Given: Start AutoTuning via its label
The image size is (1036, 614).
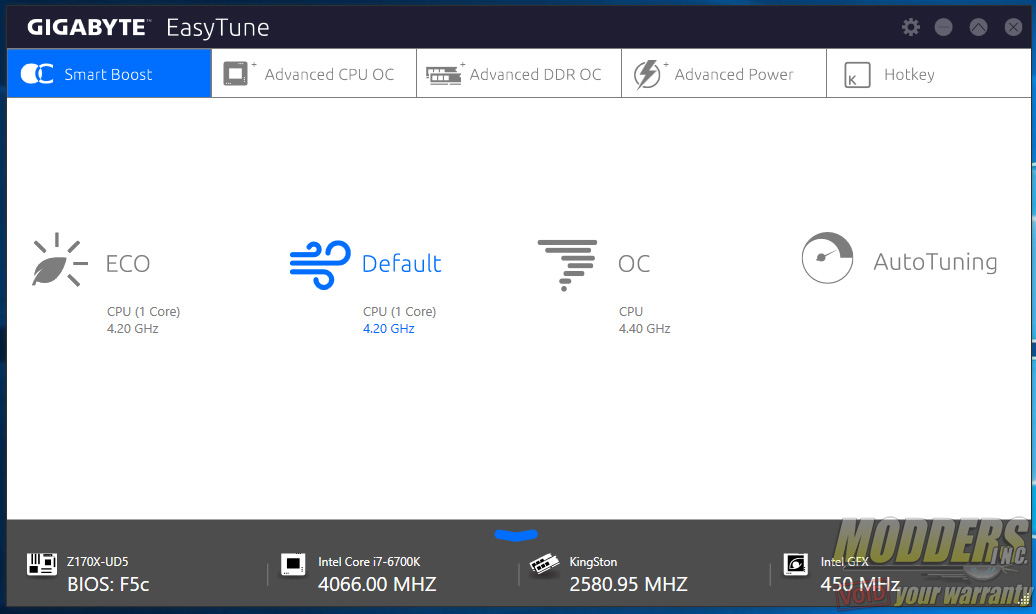Looking at the screenshot, I should (935, 262).
